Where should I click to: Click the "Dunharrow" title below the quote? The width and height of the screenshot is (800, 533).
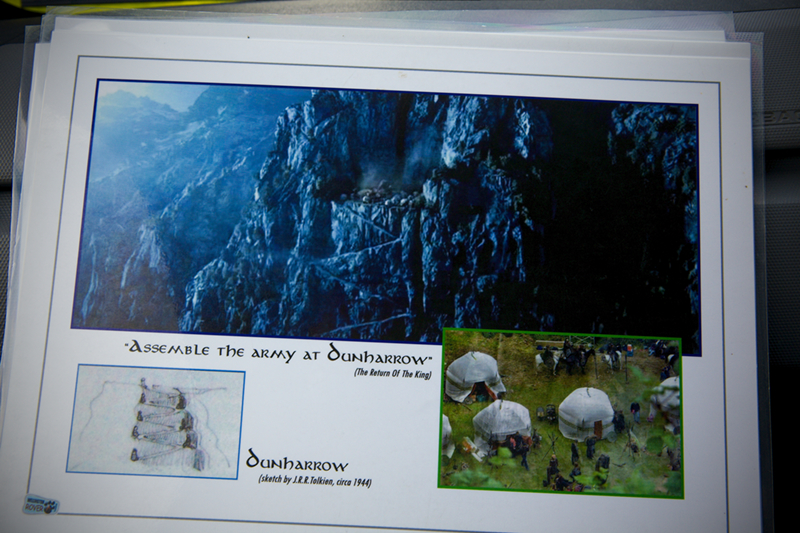(x=297, y=464)
